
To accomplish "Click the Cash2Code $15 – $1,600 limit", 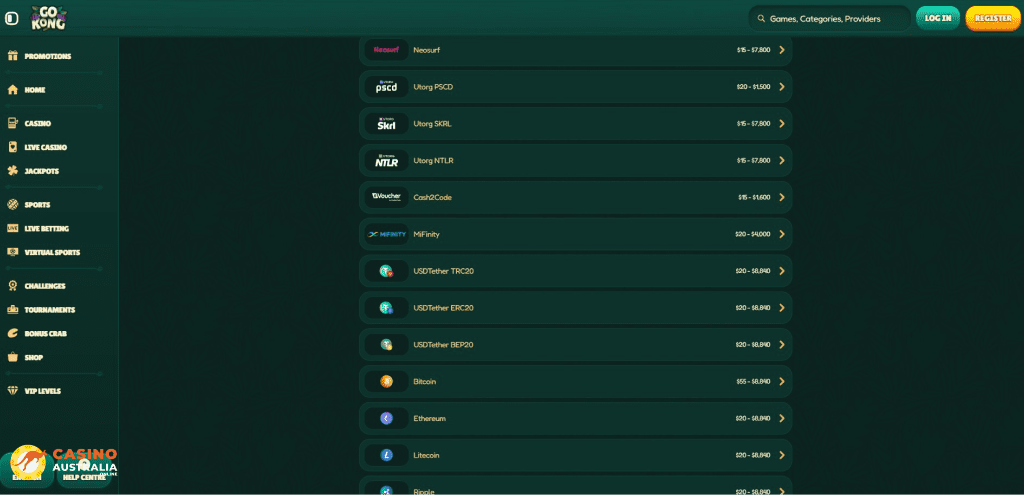I will point(754,197).
